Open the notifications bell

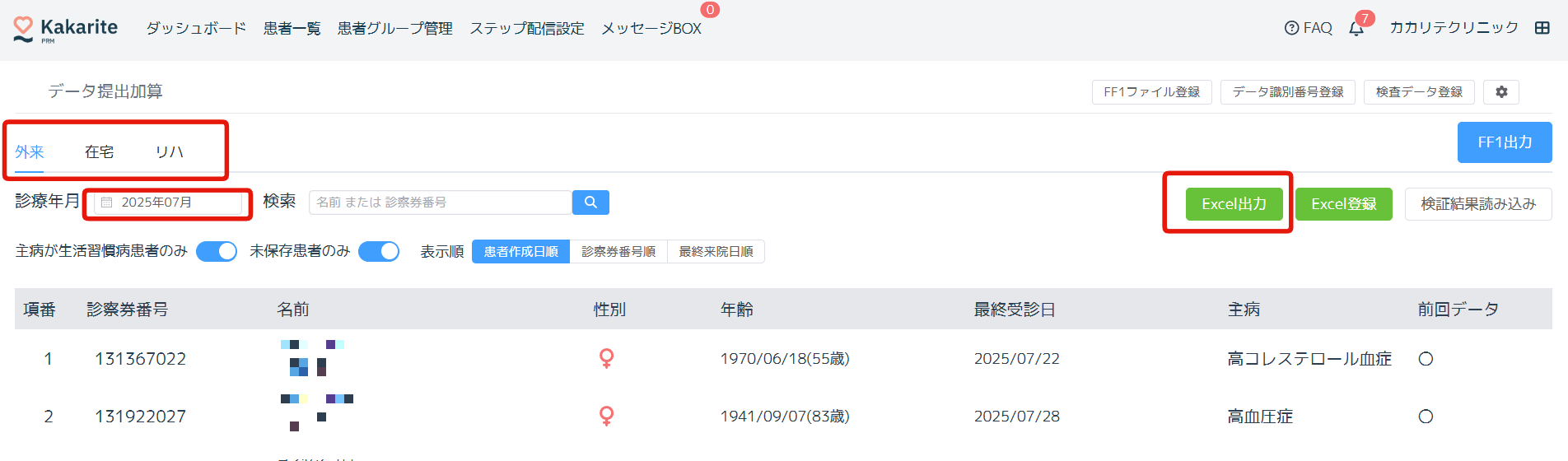point(1356,29)
